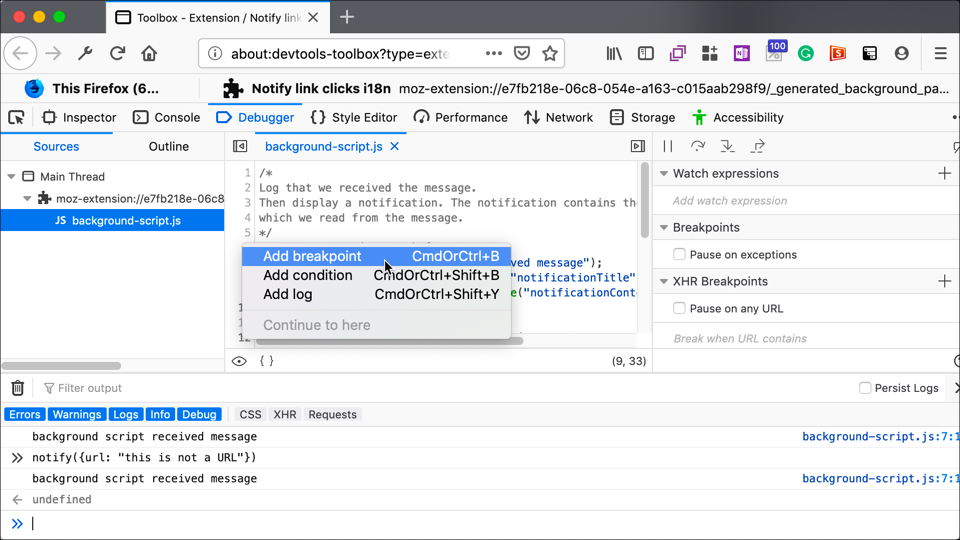The height and width of the screenshot is (540, 960).
Task: Toggle the Info filter
Action: point(160,414)
